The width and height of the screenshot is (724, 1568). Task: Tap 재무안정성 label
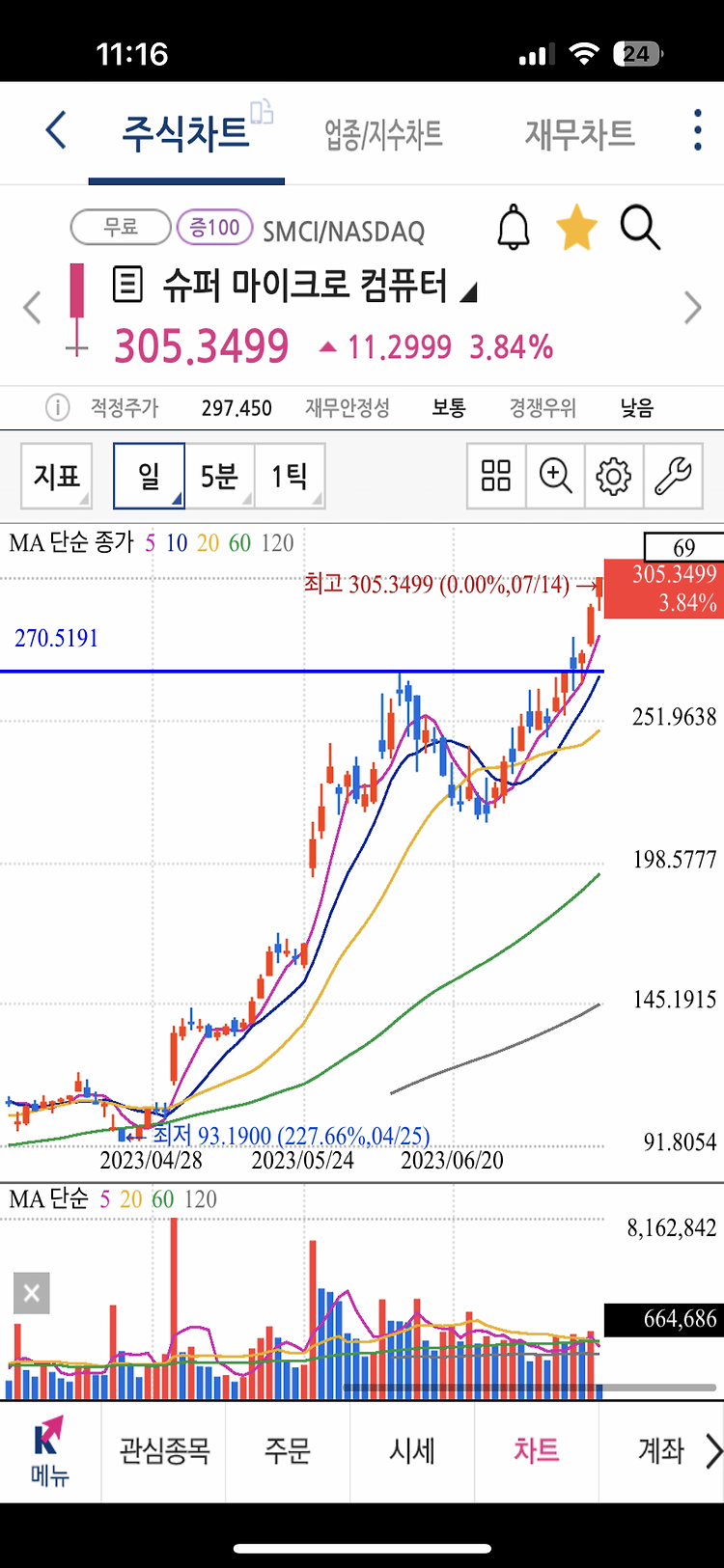pos(348,408)
